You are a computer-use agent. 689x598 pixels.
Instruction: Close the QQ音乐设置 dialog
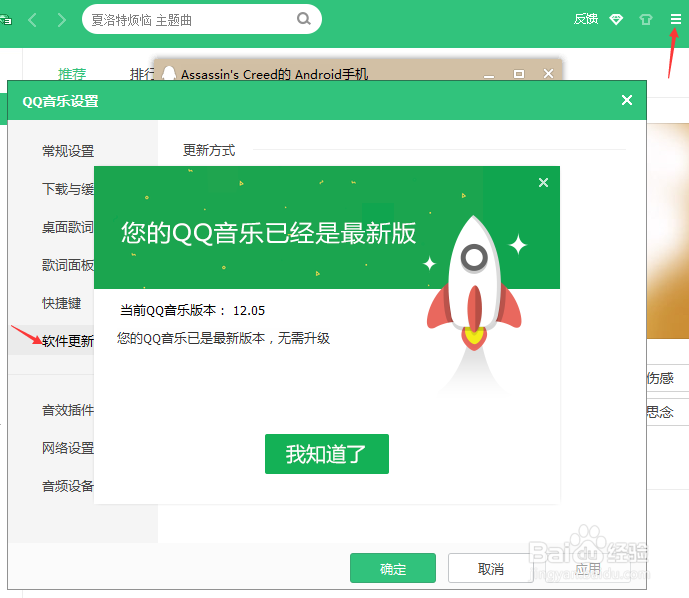coord(627,100)
